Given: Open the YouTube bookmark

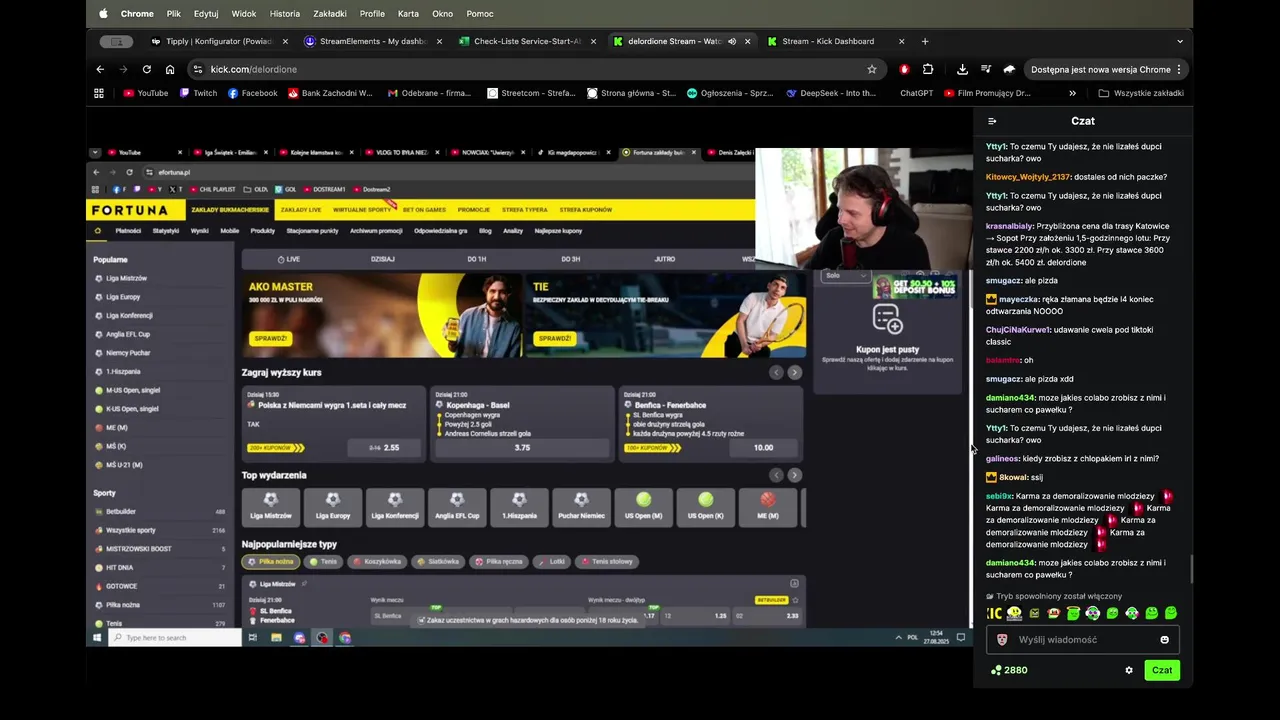Looking at the screenshot, I should [146, 93].
